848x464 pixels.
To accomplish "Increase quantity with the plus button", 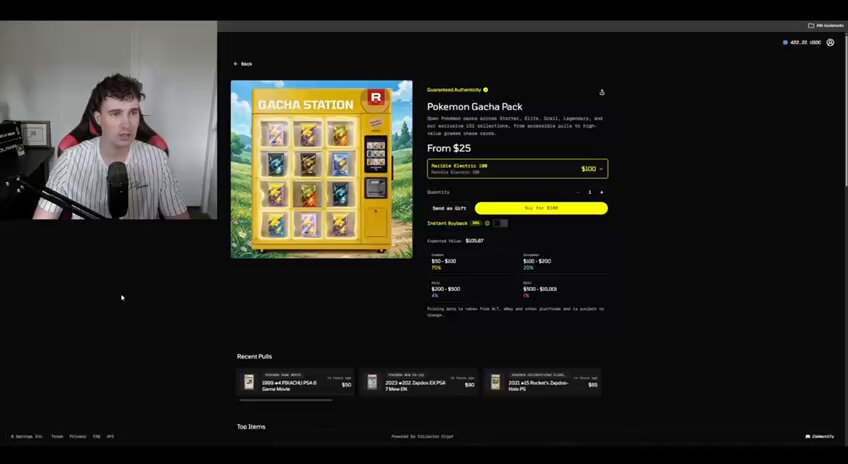I will coord(601,192).
